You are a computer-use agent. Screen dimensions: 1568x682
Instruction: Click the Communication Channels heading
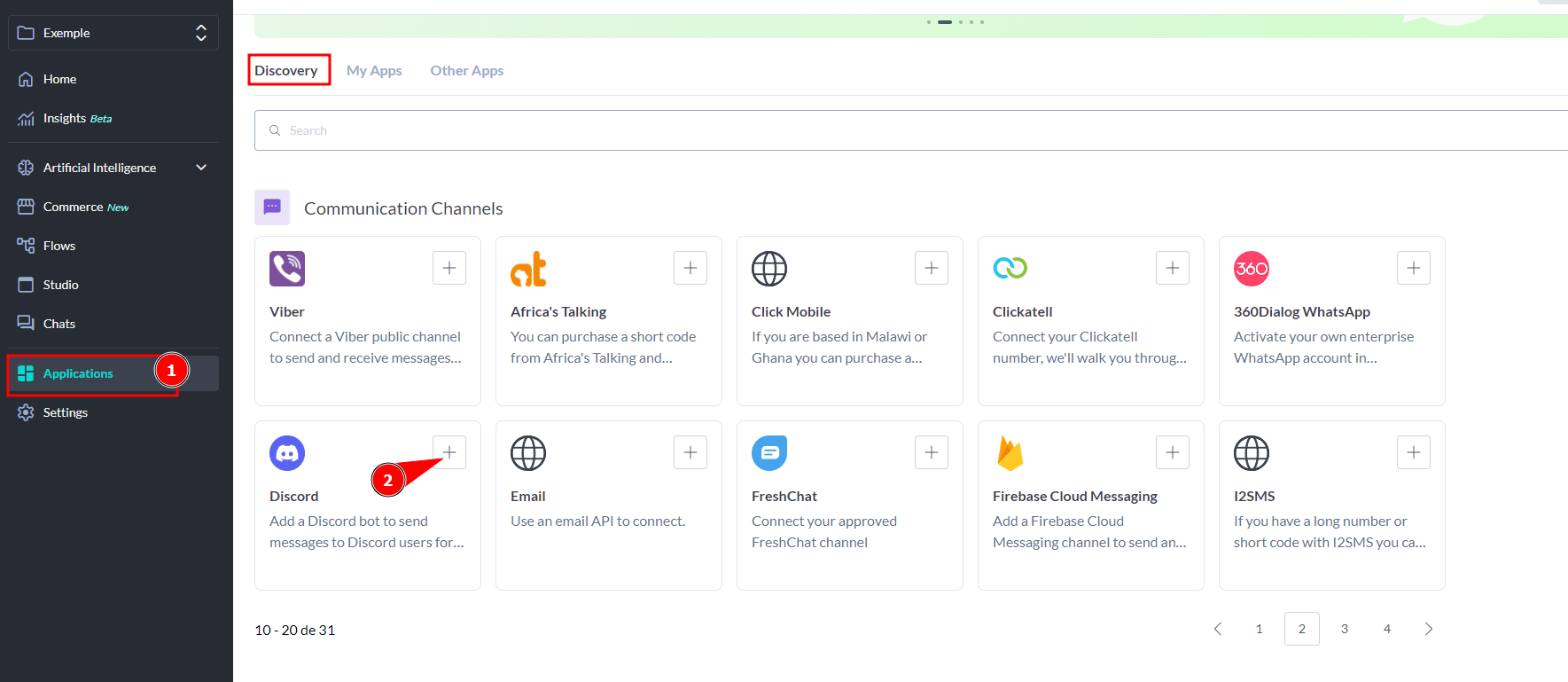click(403, 208)
